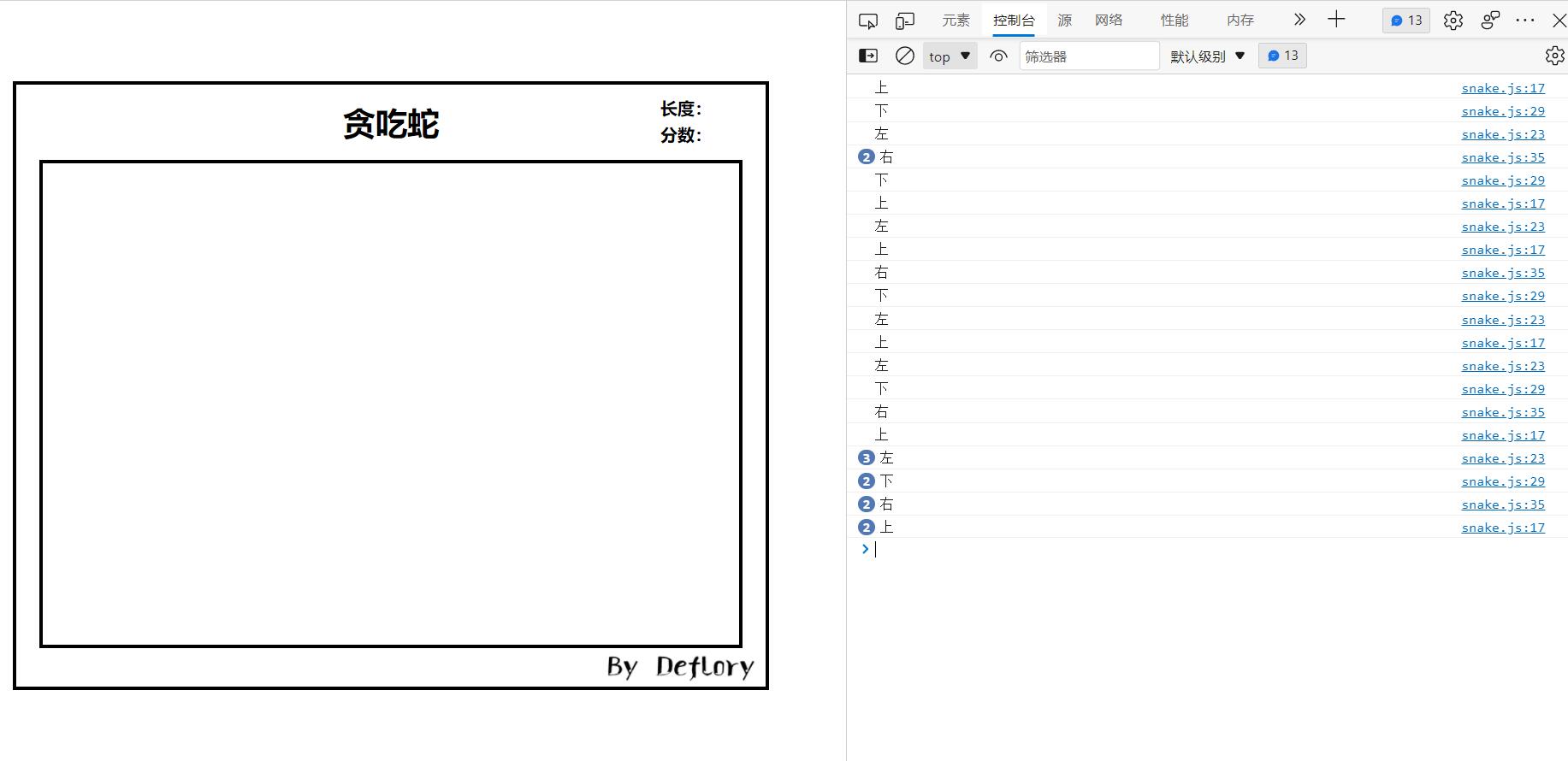Open the top context dropdown
The height and width of the screenshot is (761, 1568).
coord(950,56)
